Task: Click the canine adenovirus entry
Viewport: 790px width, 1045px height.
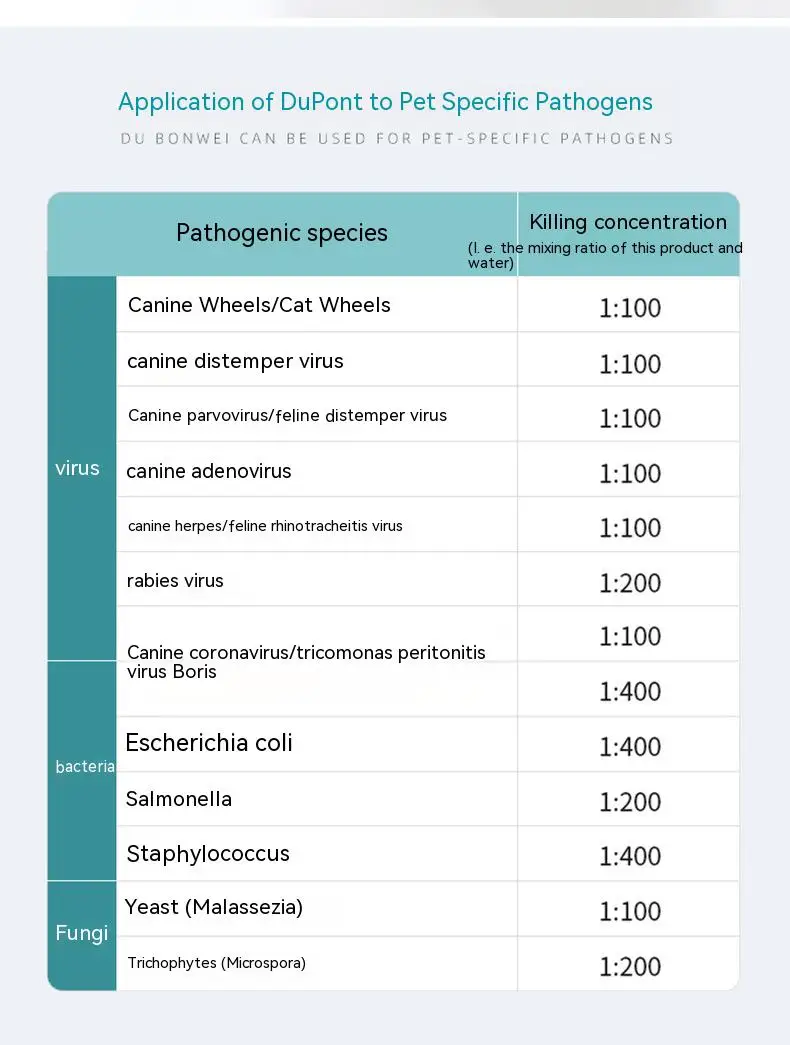Action: (x=209, y=471)
